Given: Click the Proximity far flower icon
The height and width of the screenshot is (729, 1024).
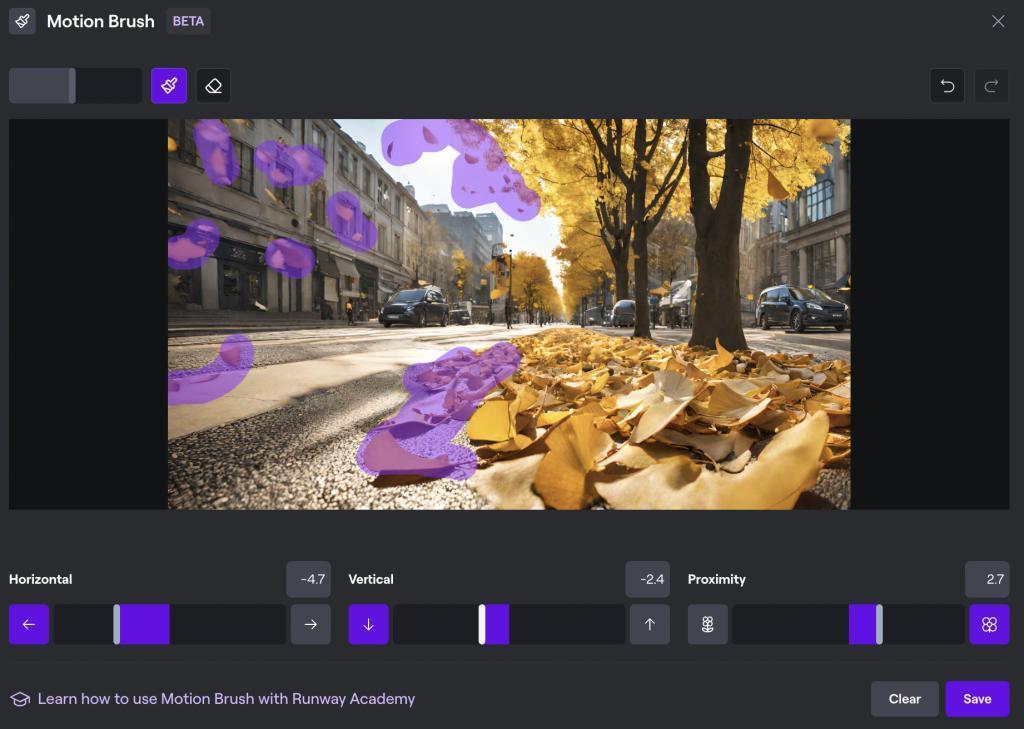Looking at the screenshot, I should tap(707, 624).
